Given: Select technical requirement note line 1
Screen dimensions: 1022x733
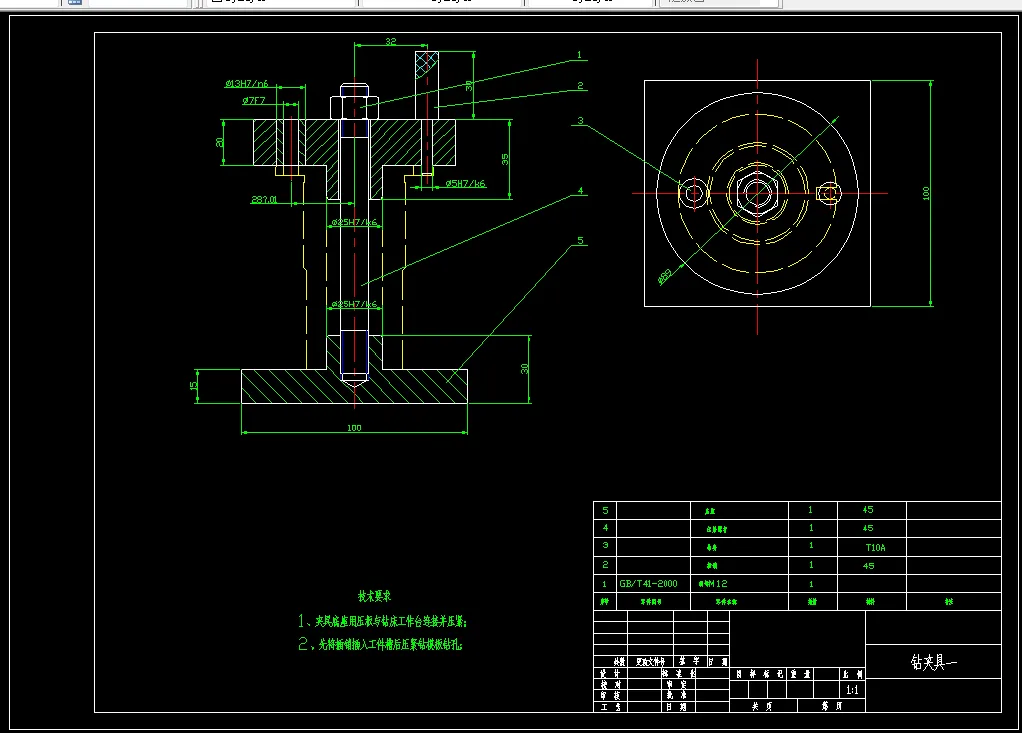Looking at the screenshot, I should click(x=383, y=621).
